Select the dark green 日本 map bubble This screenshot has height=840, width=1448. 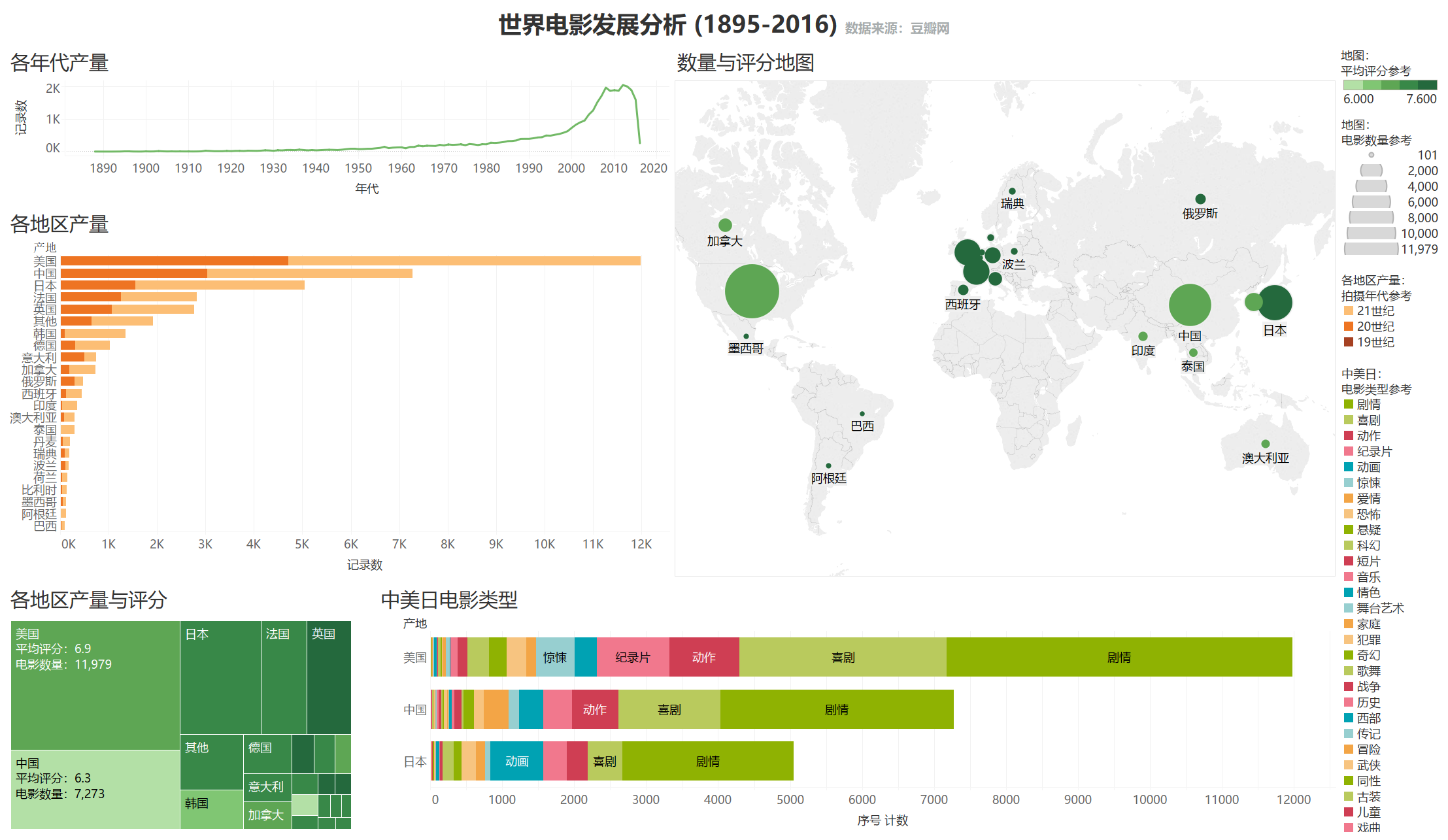pos(1275,303)
